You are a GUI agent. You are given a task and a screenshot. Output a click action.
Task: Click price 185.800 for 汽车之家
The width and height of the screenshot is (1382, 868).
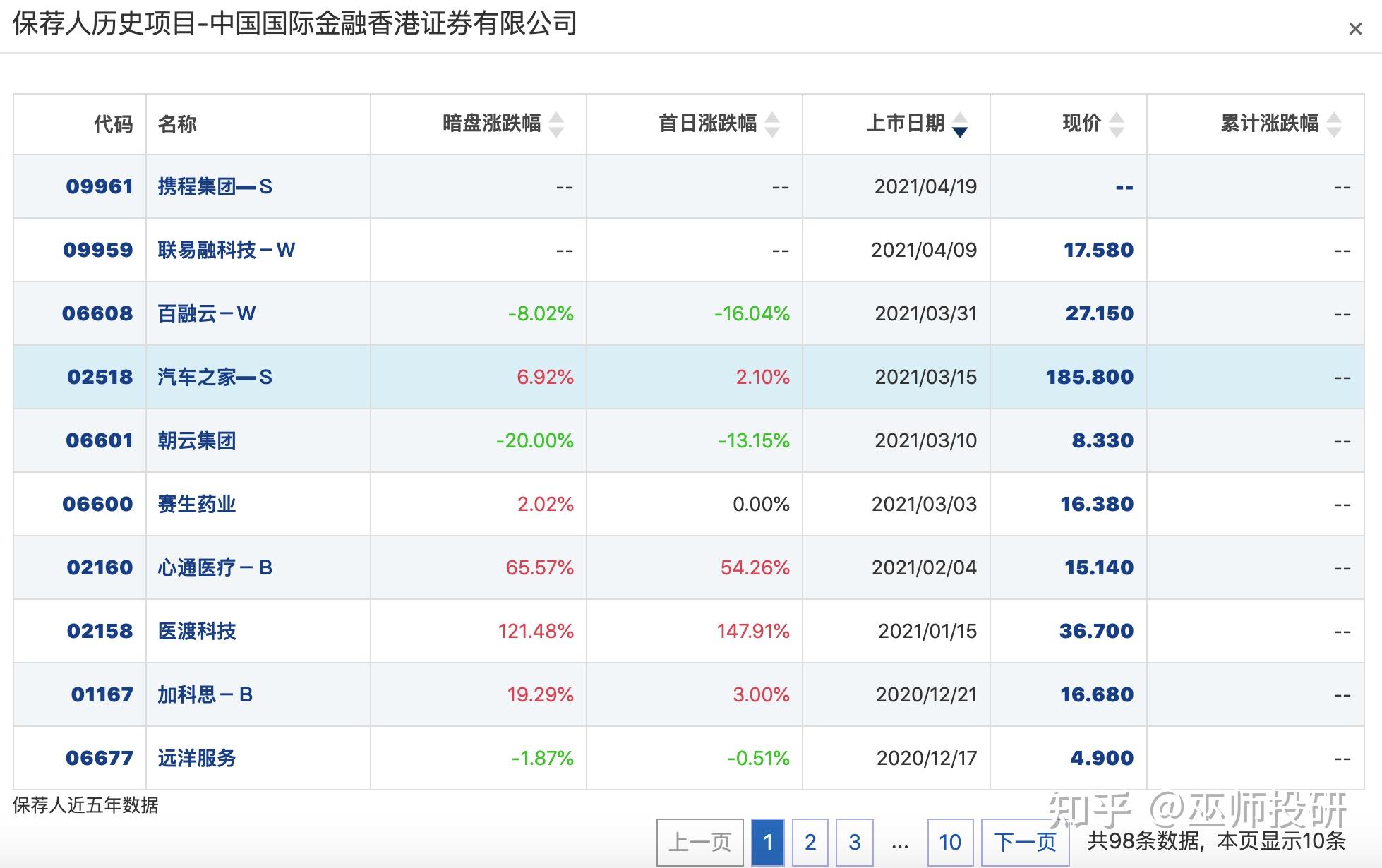[x=1090, y=377]
